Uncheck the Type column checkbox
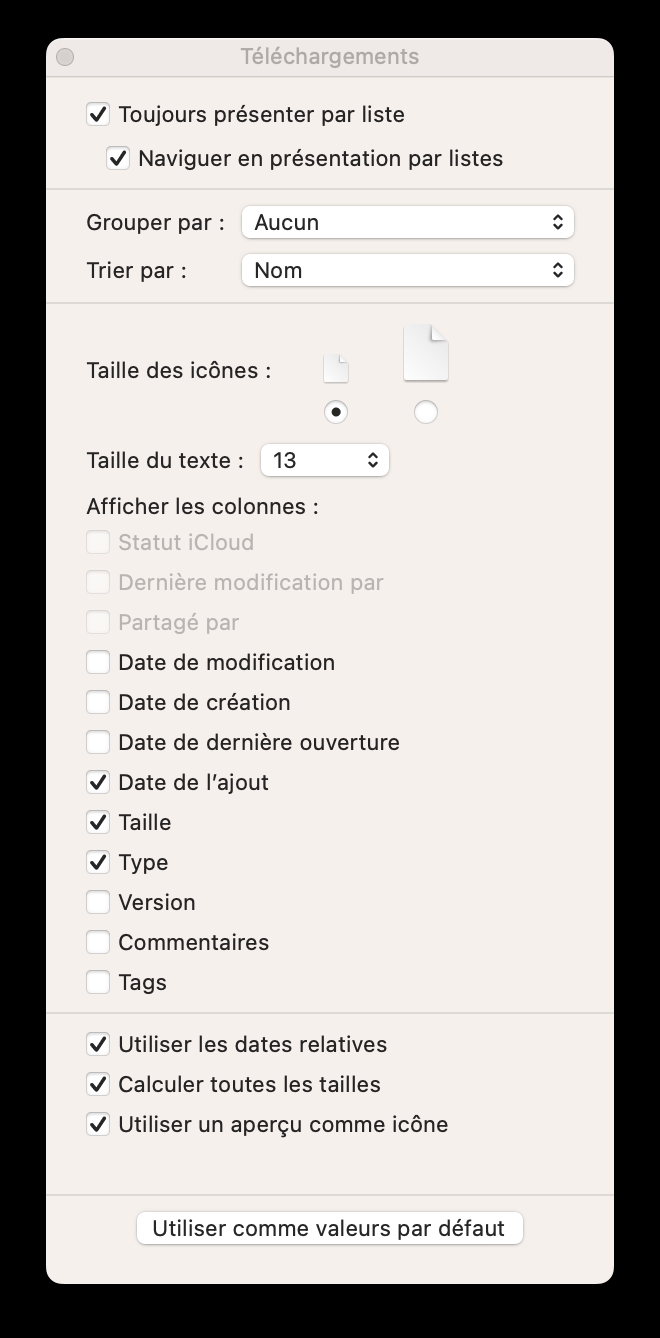 [98, 862]
